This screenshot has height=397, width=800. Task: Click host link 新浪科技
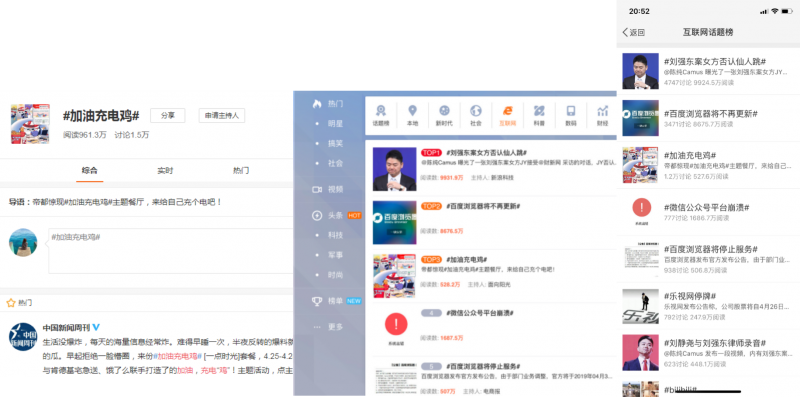(502, 178)
